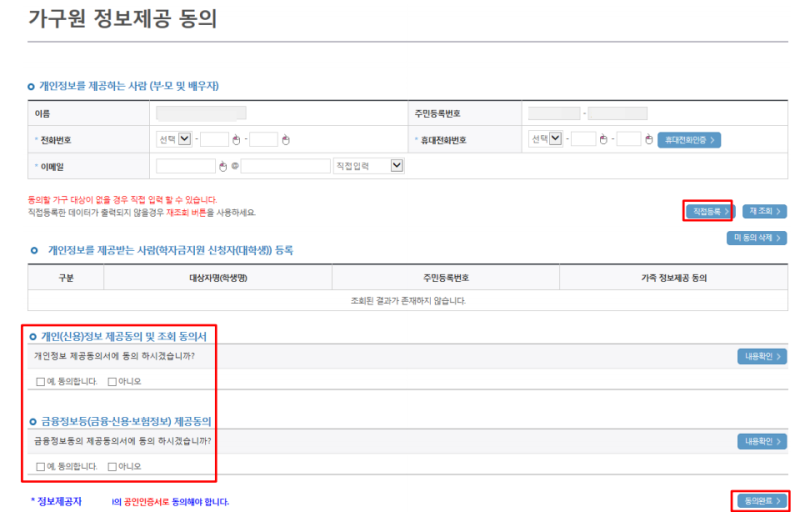This screenshot has width=800, height=512.
Task: Click the '* 정보제공자' label at bottom
Action: [x=56, y=502]
